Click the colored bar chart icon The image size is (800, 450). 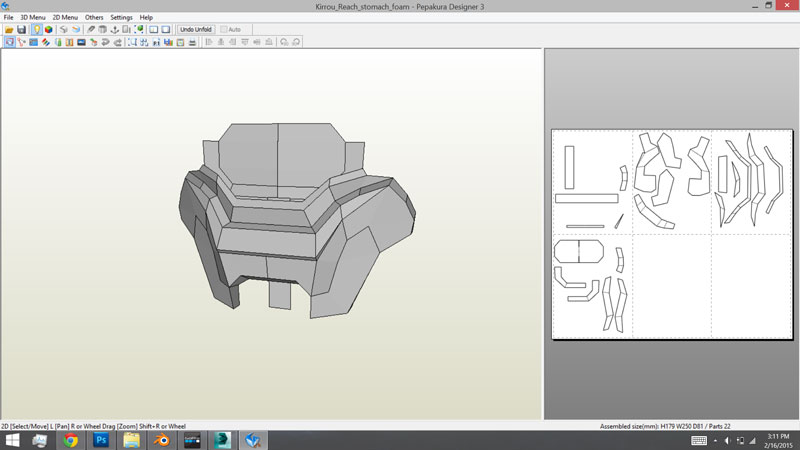point(168,42)
